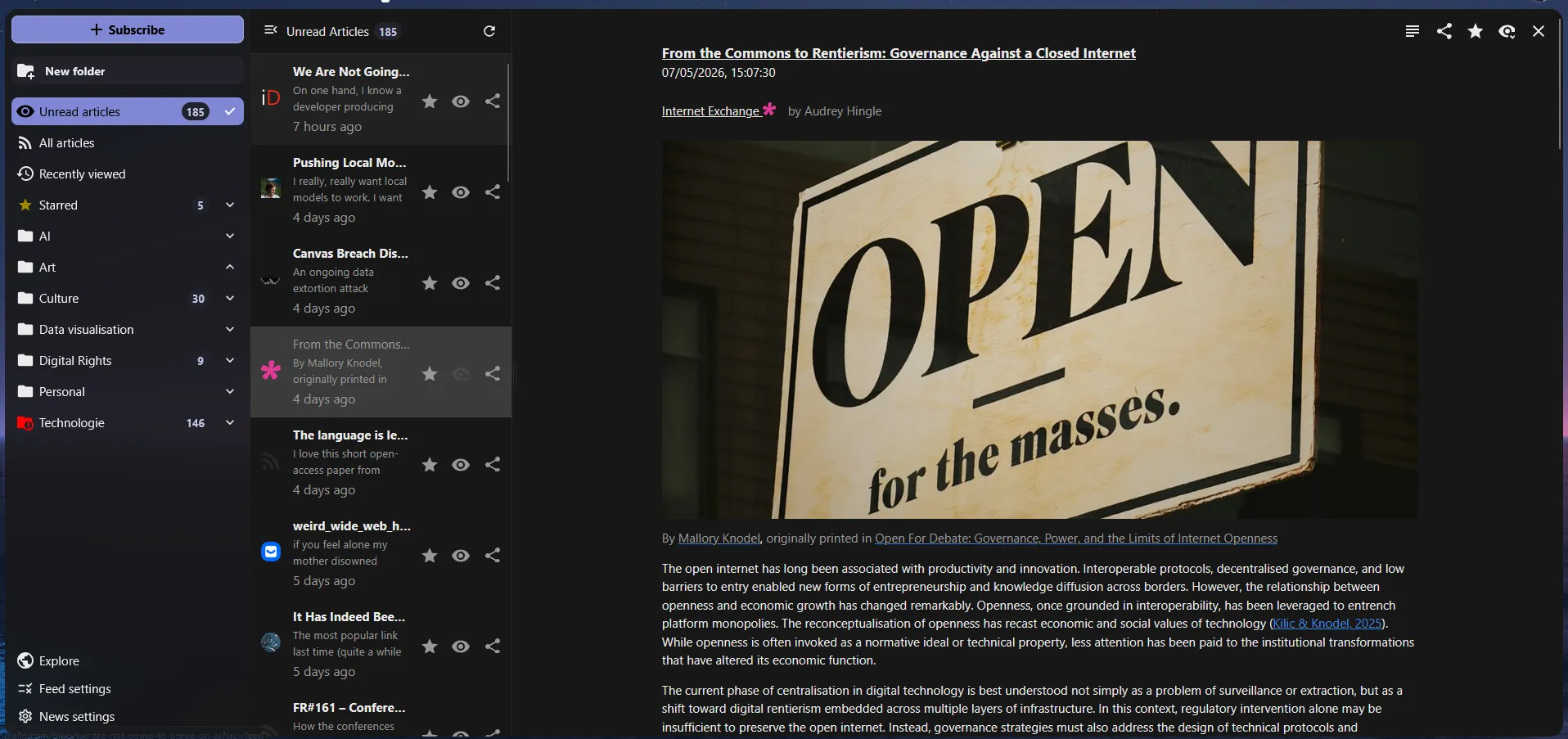Star the open article in top toolbar

(x=1476, y=31)
